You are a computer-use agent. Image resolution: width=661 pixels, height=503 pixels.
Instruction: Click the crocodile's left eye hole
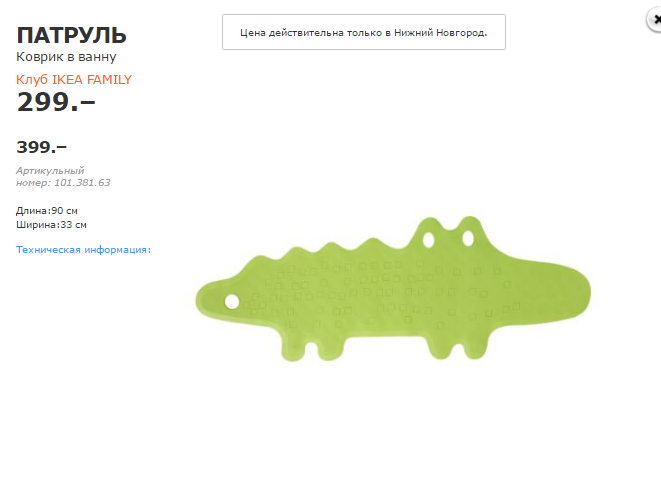click(428, 240)
